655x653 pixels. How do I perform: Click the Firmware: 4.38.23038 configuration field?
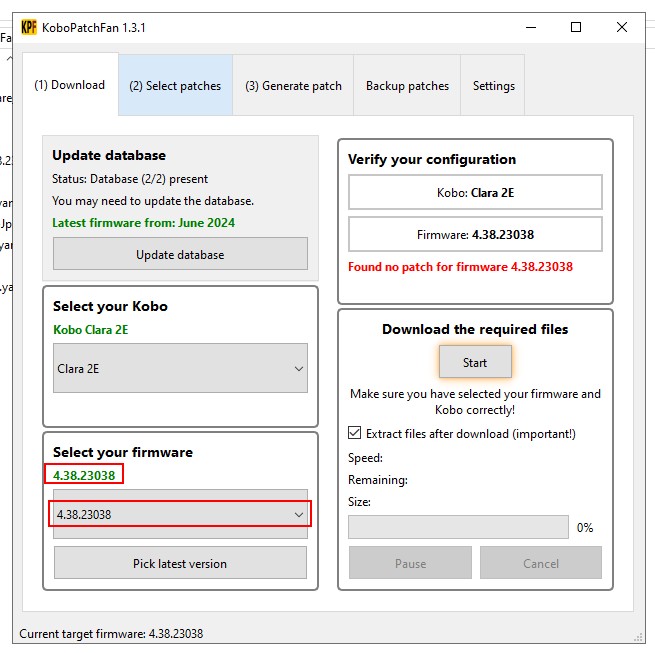point(475,235)
